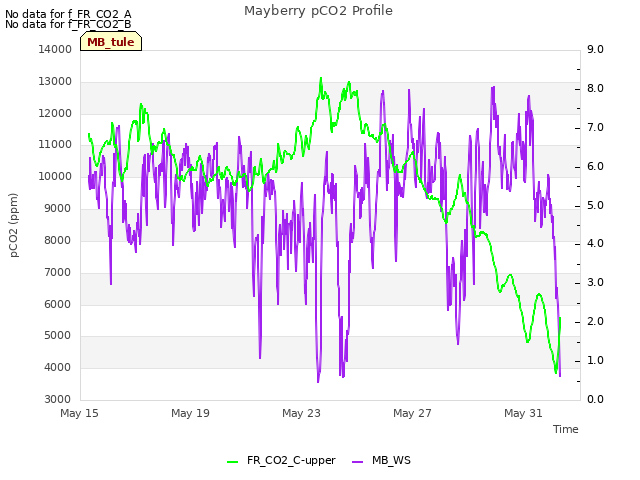
Task: Click the 'No data for f_FR_CO2_A' message
Action: [x=68, y=14]
